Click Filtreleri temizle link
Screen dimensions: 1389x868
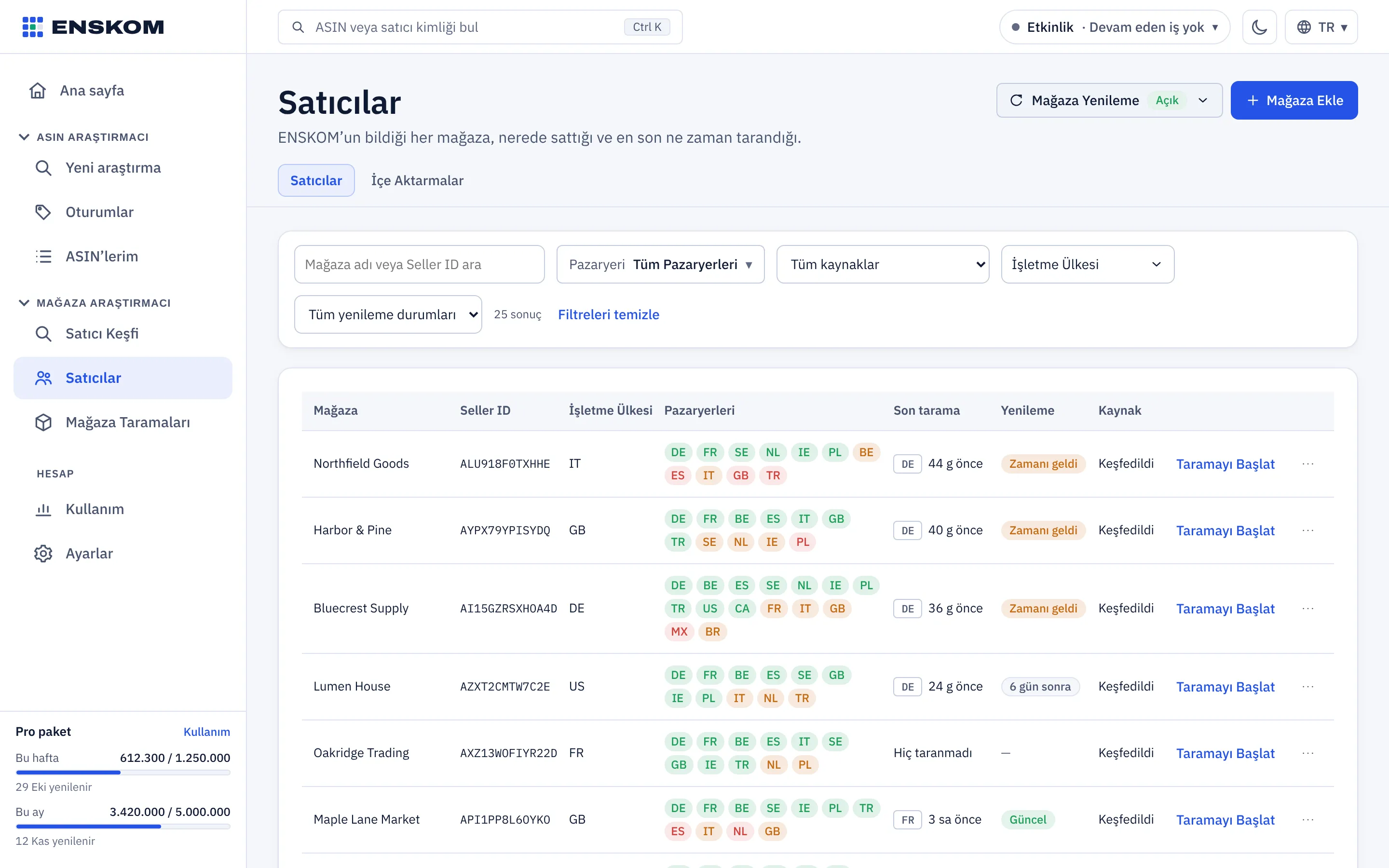pyautogui.click(x=608, y=314)
